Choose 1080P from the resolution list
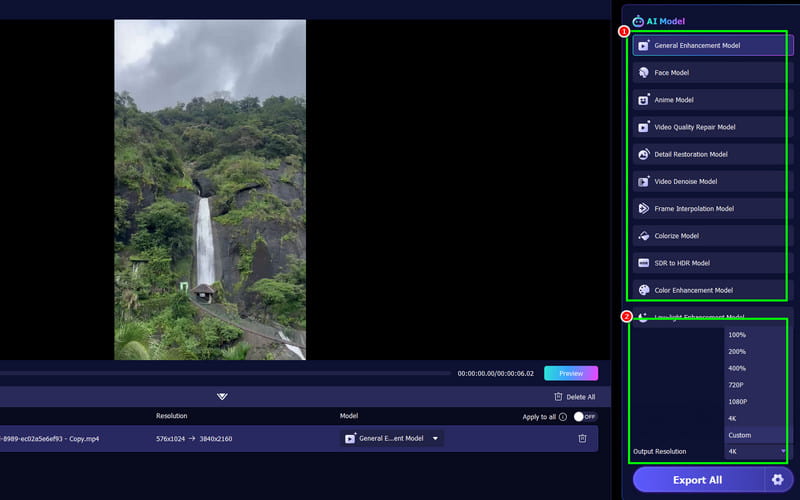The height and width of the screenshot is (500, 800). [738, 401]
